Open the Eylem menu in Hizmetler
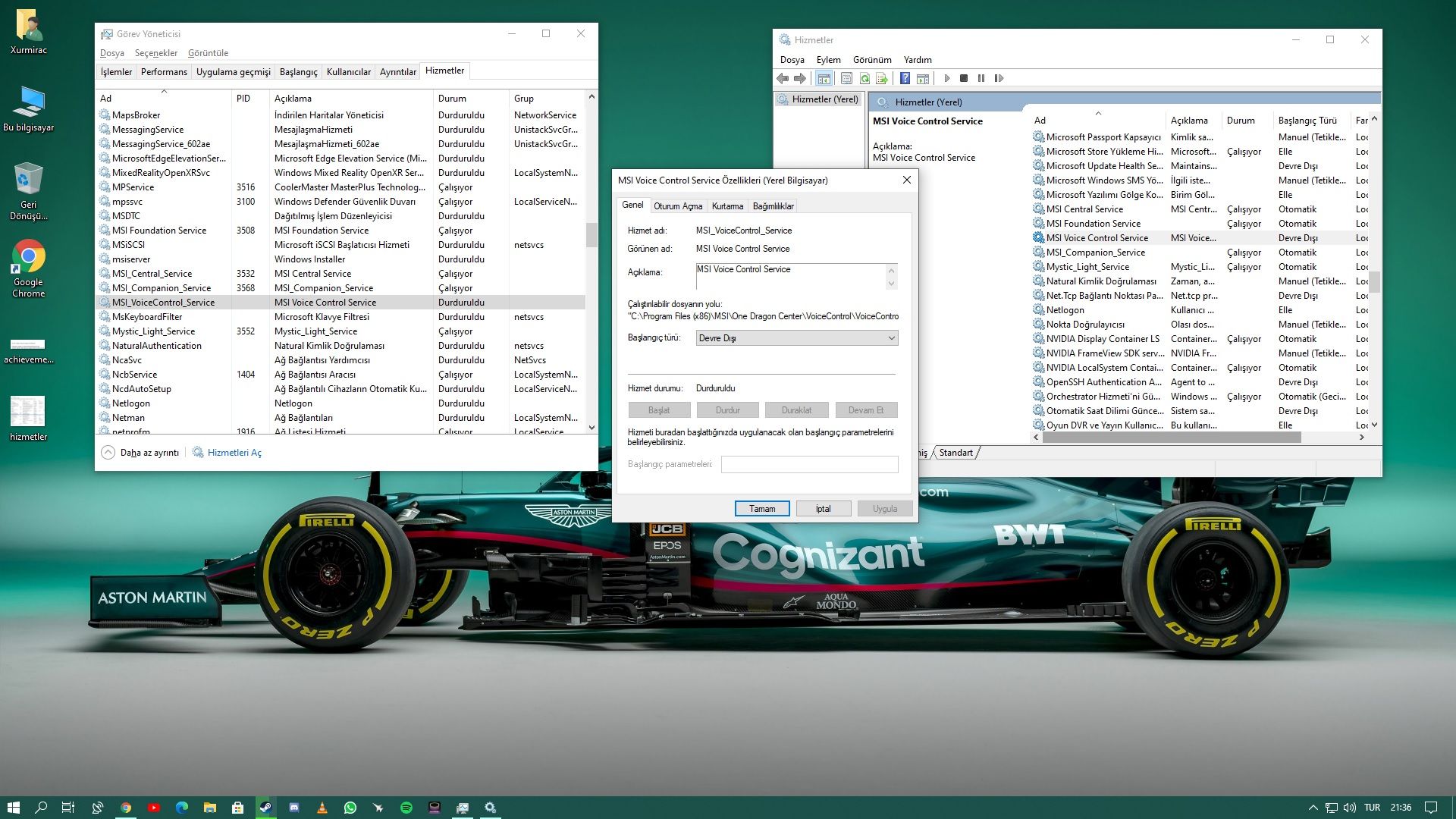The height and width of the screenshot is (819, 1456). [x=828, y=60]
